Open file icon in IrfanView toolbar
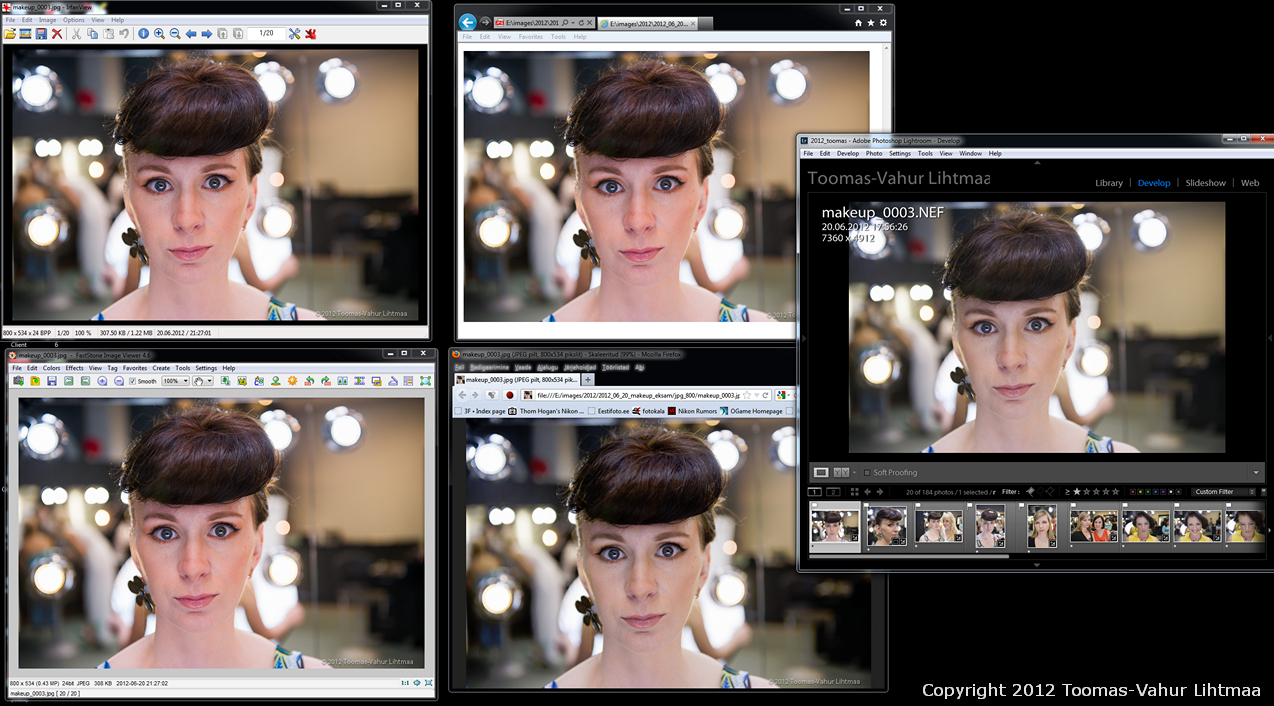The height and width of the screenshot is (706, 1274). coord(10,34)
